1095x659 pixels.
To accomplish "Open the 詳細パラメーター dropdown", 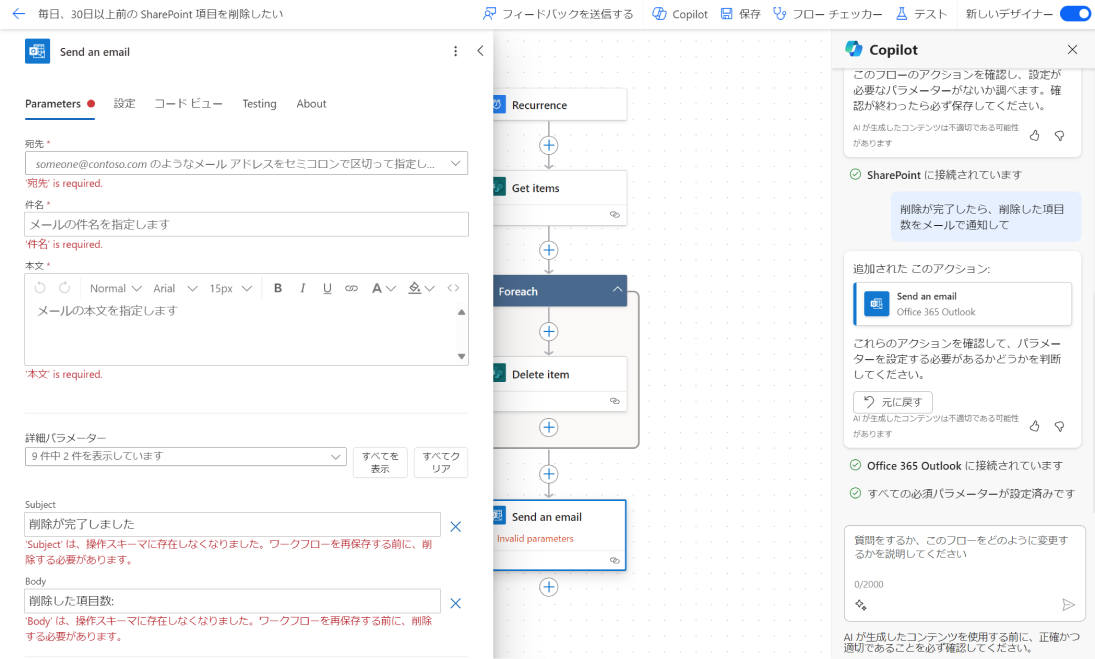I will pyautogui.click(x=185, y=456).
